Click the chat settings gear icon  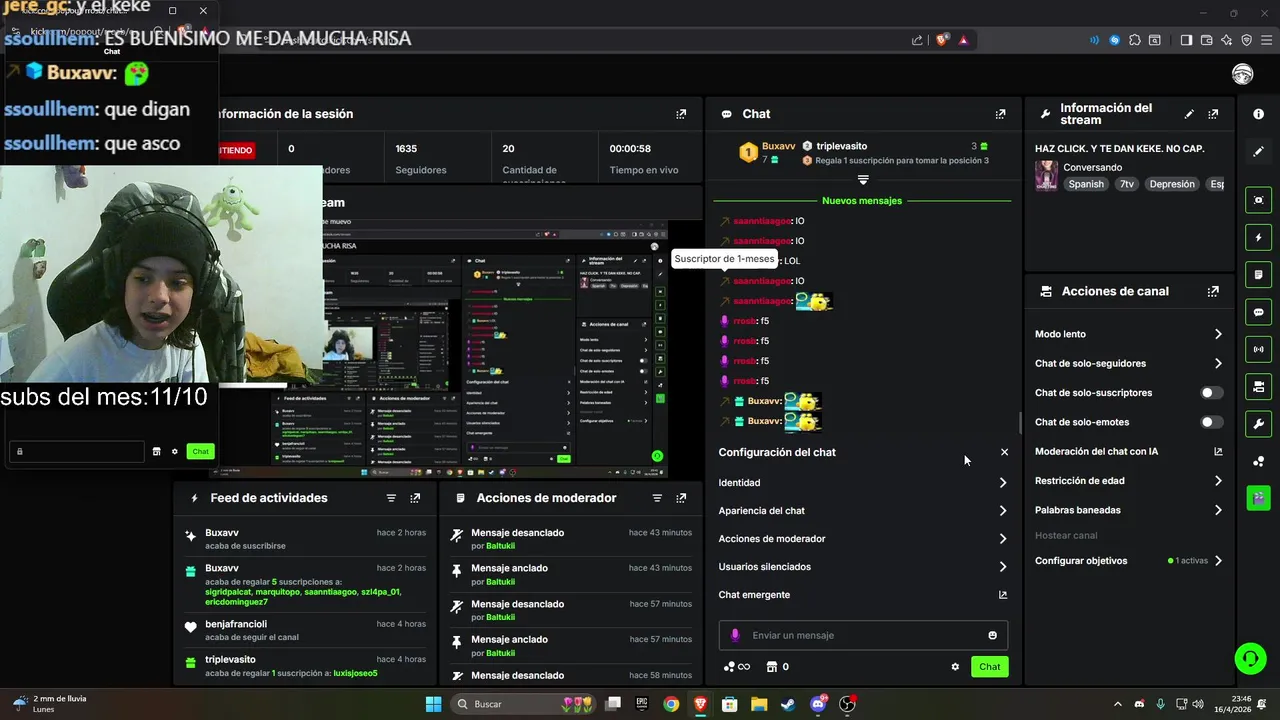click(x=955, y=667)
